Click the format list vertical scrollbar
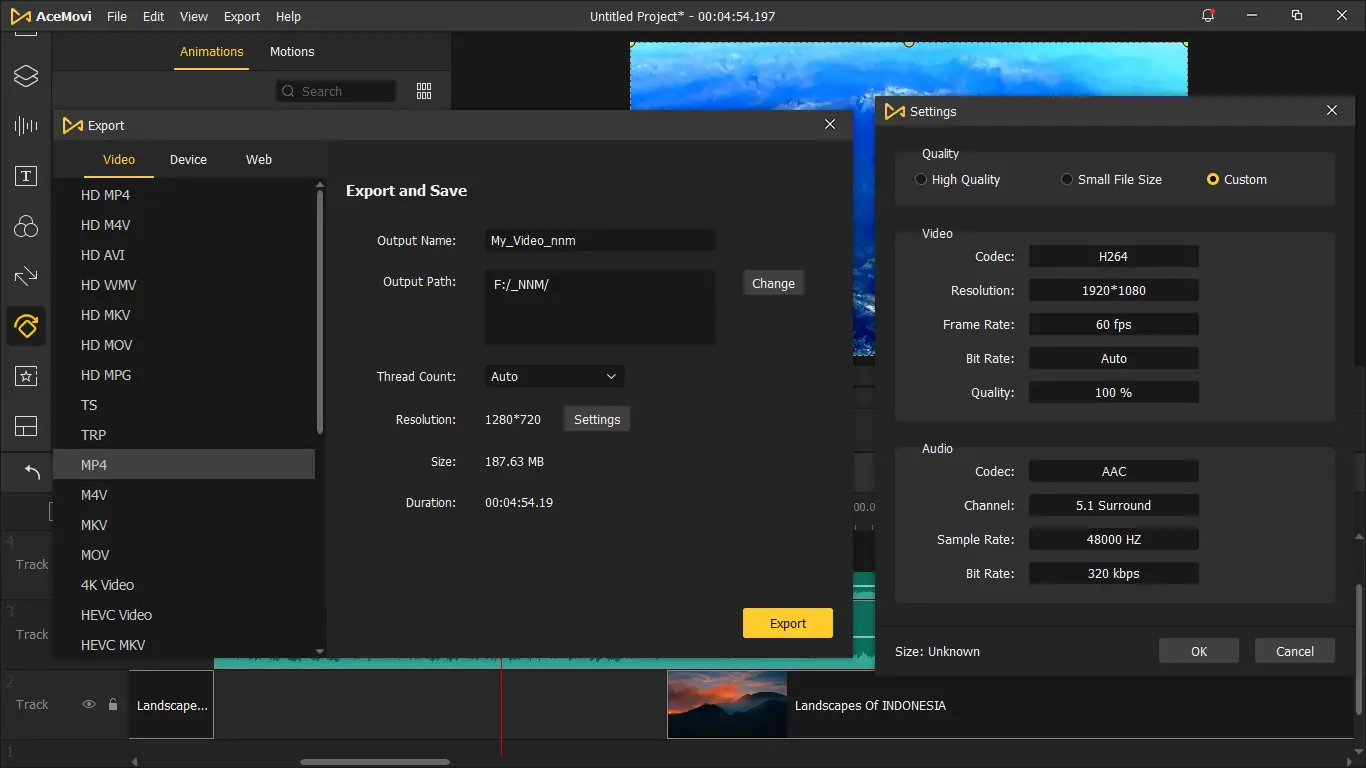Image resolution: width=1366 pixels, height=768 pixels. [320, 310]
